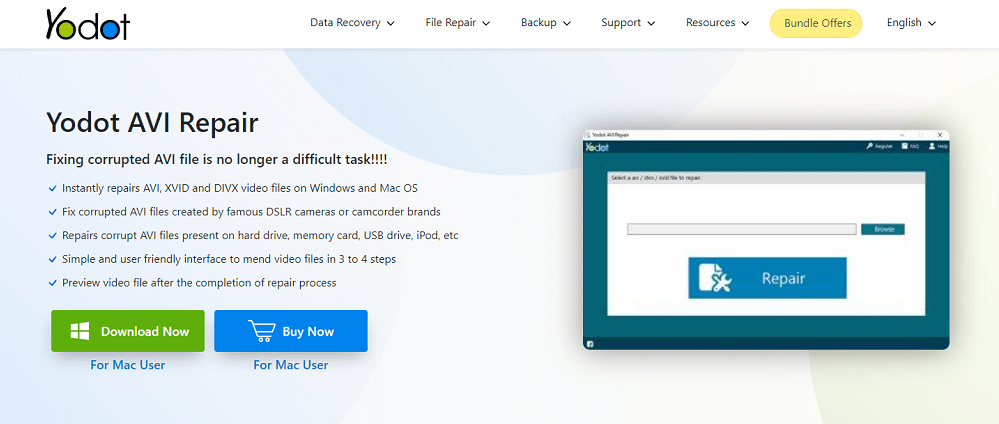
Task: Click the shopping cart icon on Buy Now
Action: click(261, 331)
